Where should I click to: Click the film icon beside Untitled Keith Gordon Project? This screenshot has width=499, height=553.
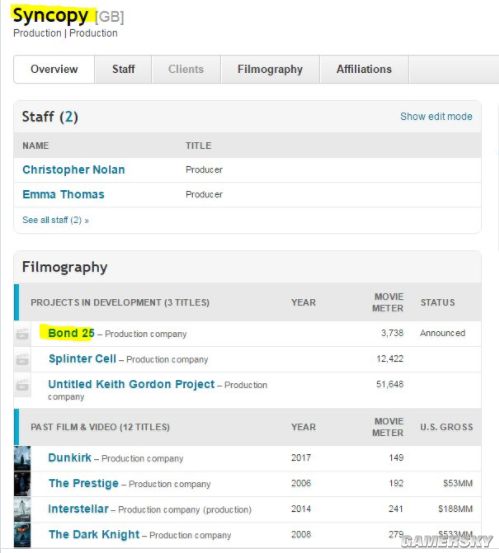[x=22, y=385]
